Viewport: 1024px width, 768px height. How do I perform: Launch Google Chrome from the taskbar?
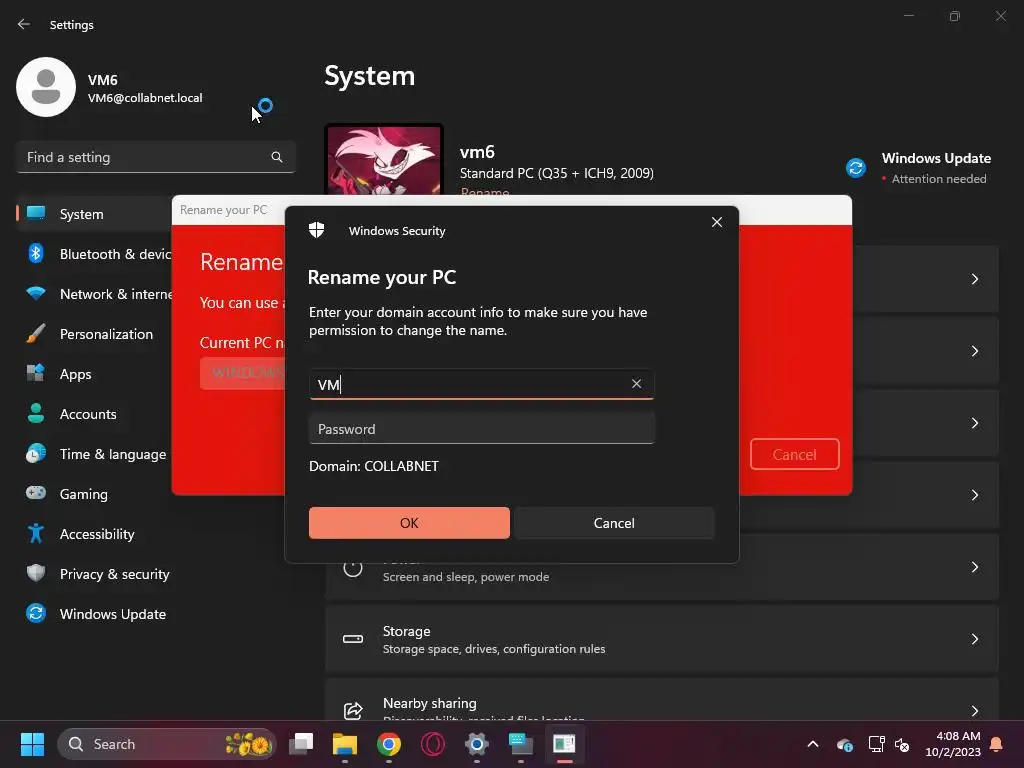[x=389, y=744]
